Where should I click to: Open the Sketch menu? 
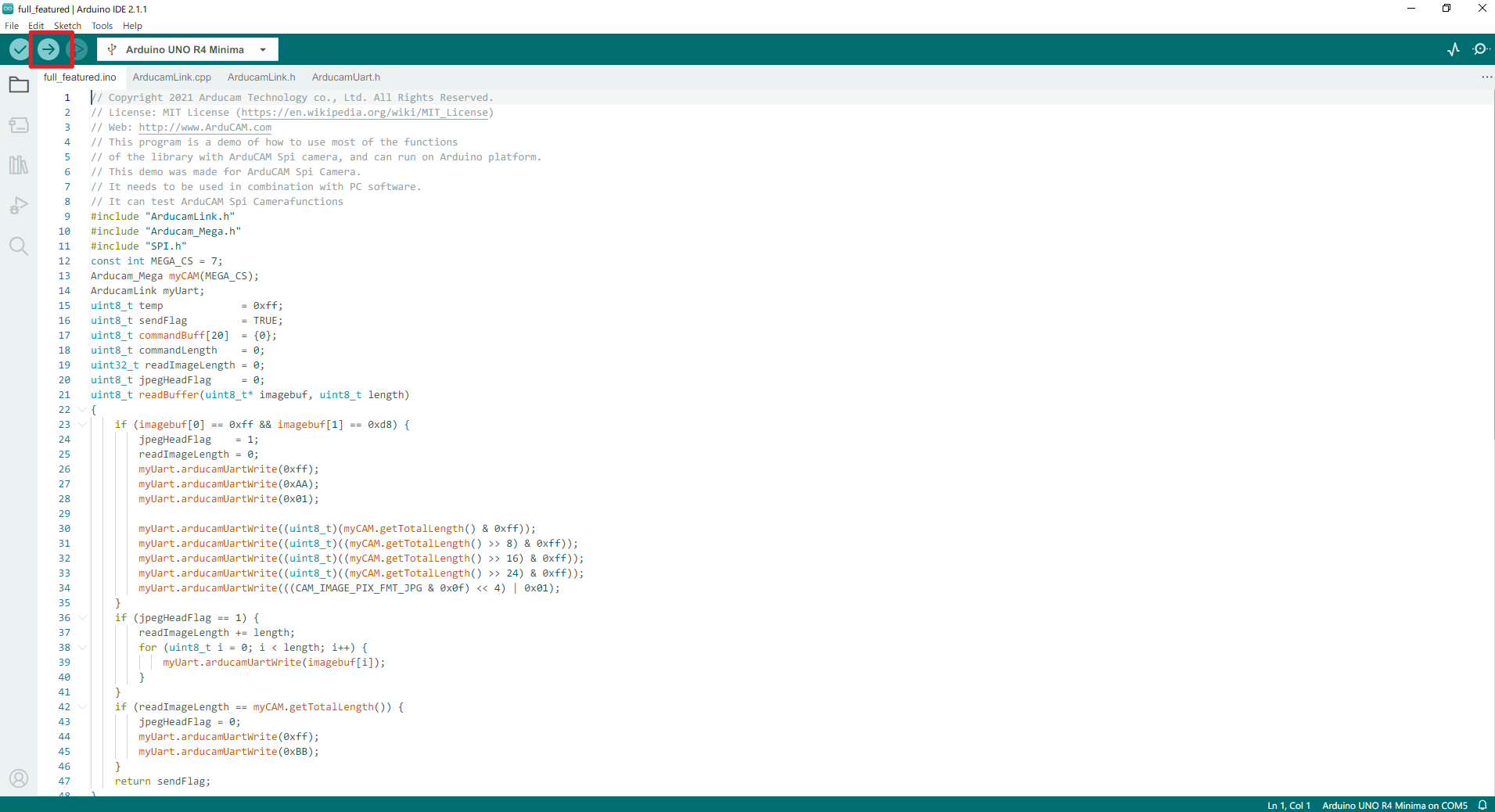(67, 26)
